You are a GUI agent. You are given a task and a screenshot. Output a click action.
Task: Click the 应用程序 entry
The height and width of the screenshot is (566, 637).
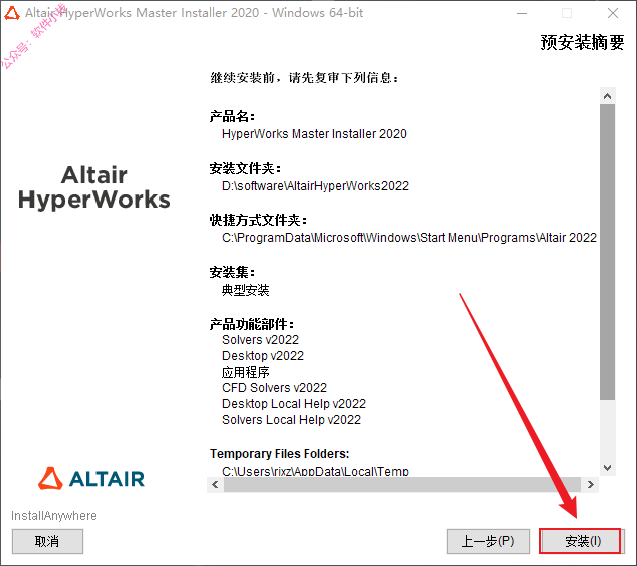245,372
